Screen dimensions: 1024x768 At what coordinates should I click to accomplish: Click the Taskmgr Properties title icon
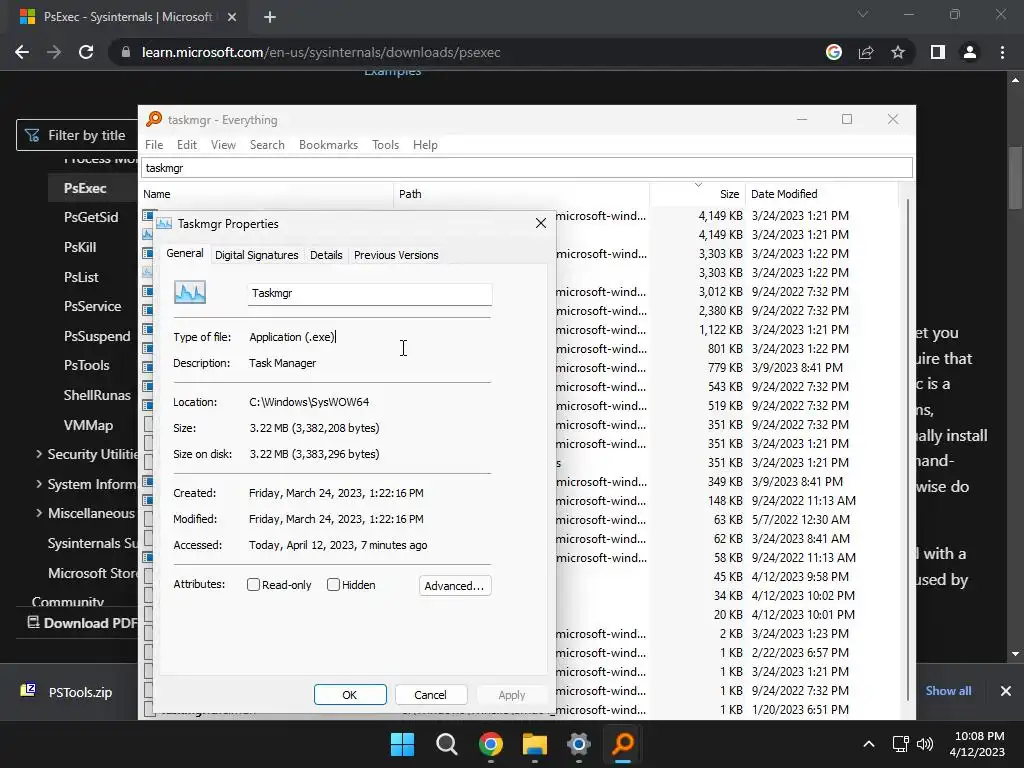point(164,223)
